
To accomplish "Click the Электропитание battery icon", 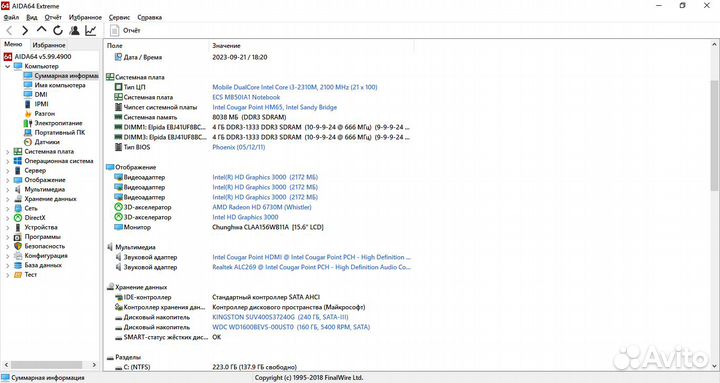I will [28, 123].
